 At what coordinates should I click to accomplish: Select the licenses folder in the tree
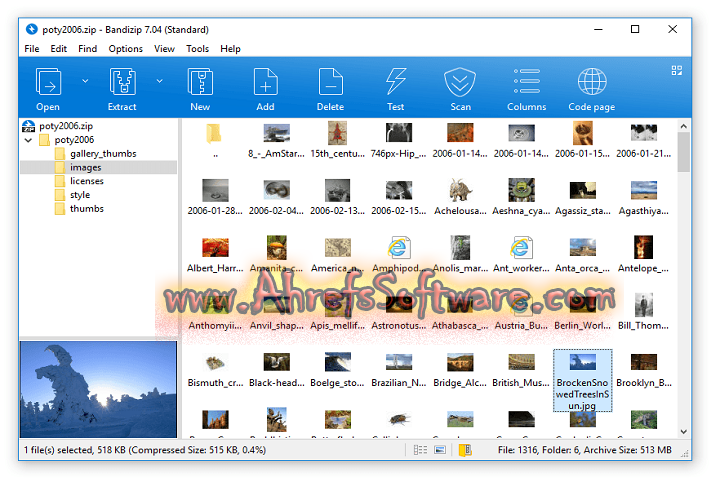86,181
